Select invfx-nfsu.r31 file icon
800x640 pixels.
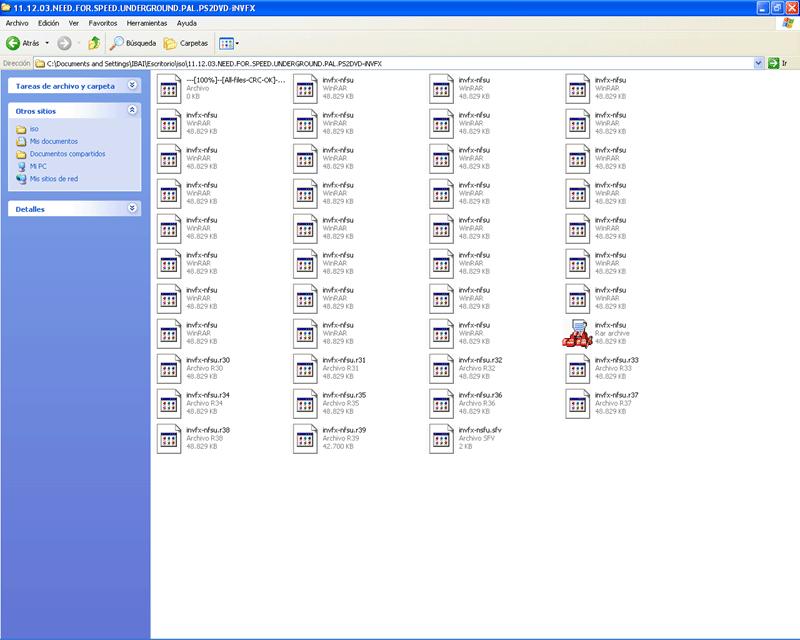click(x=305, y=368)
